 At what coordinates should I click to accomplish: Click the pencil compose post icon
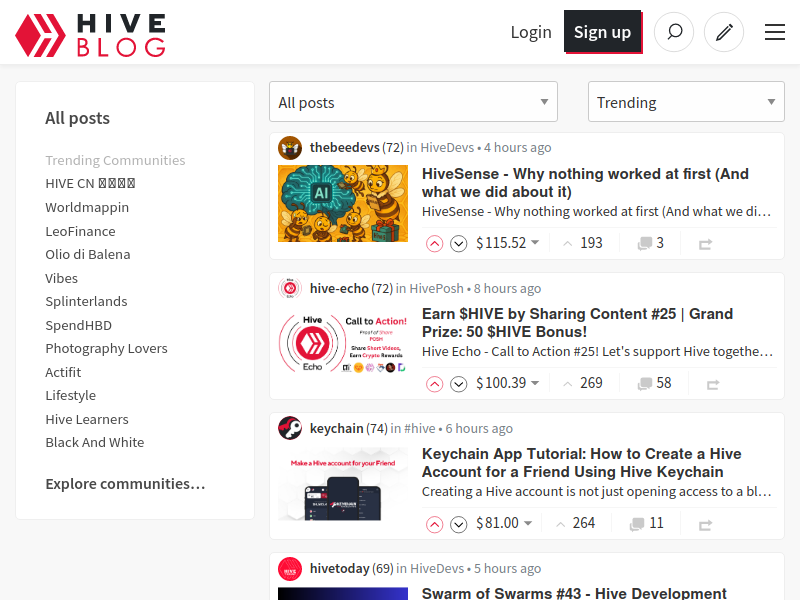724,32
